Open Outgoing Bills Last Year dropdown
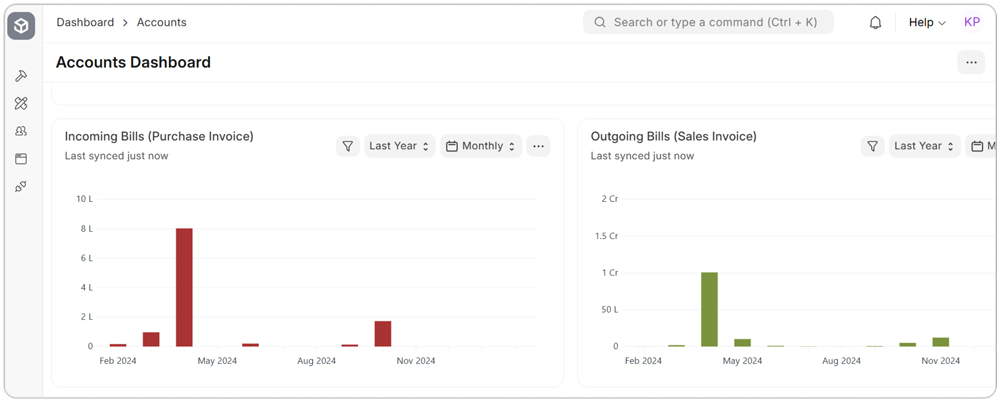The image size is (1000, 402). click(925, 146)
